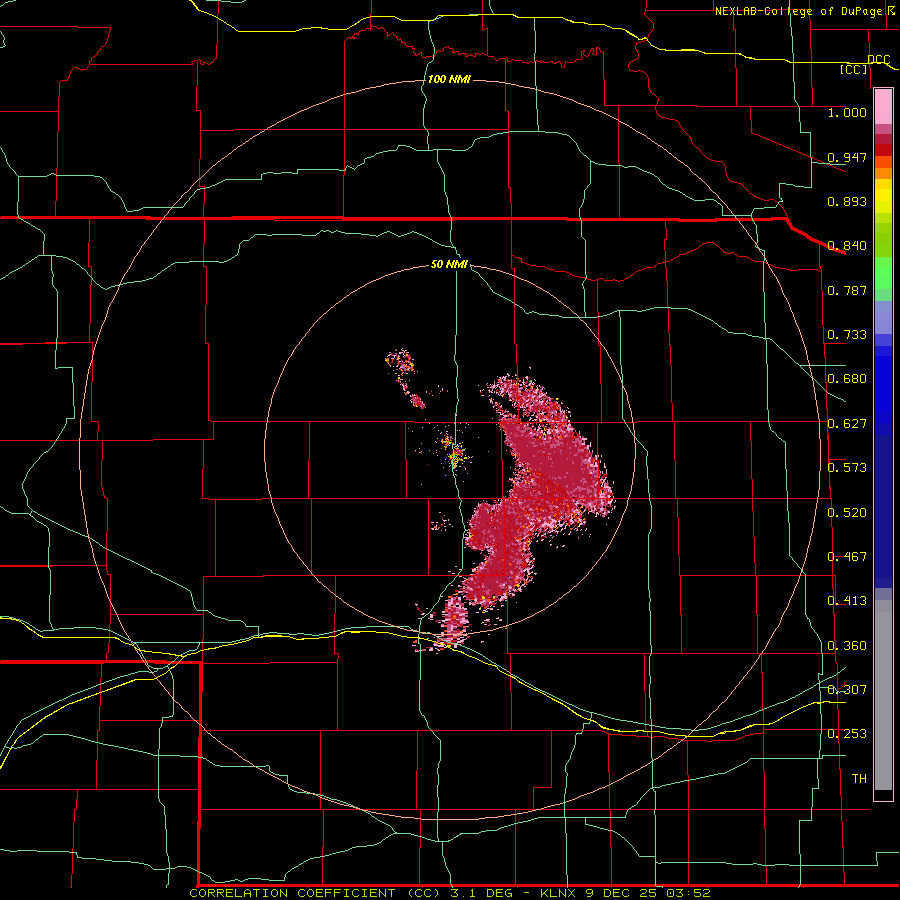
Task: Click the TH threshold label
Action: pyautogui.click(x=859, y=779)
